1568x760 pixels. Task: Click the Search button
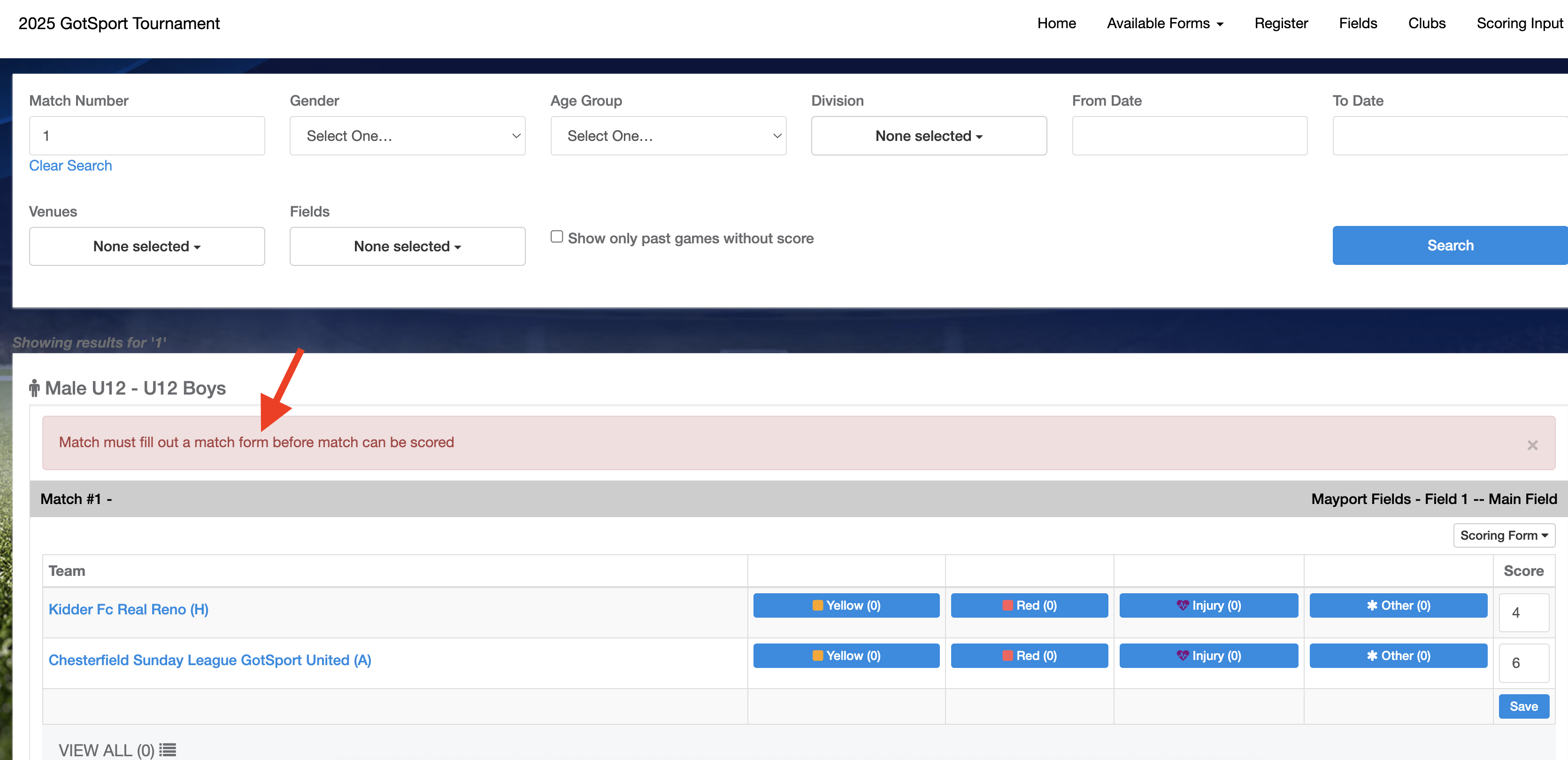pyautogui.click(x=1450, y=245)
